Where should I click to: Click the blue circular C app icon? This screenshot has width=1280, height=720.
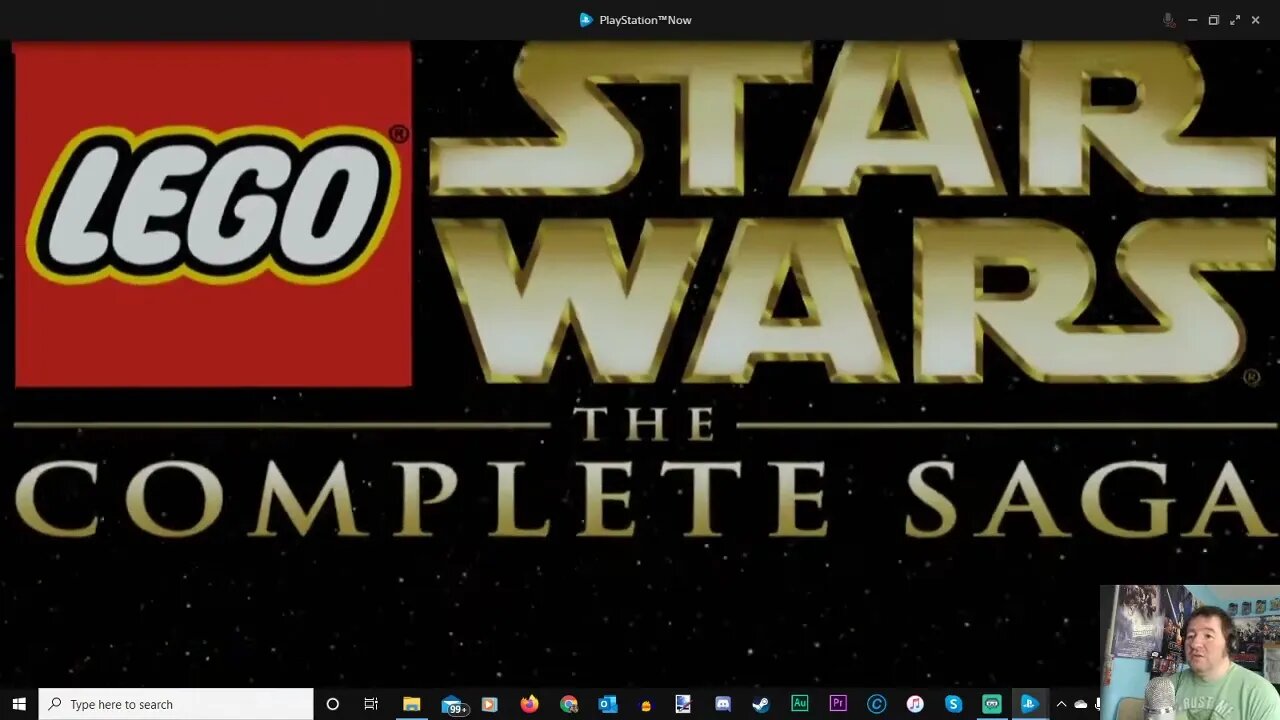point(877,704)
